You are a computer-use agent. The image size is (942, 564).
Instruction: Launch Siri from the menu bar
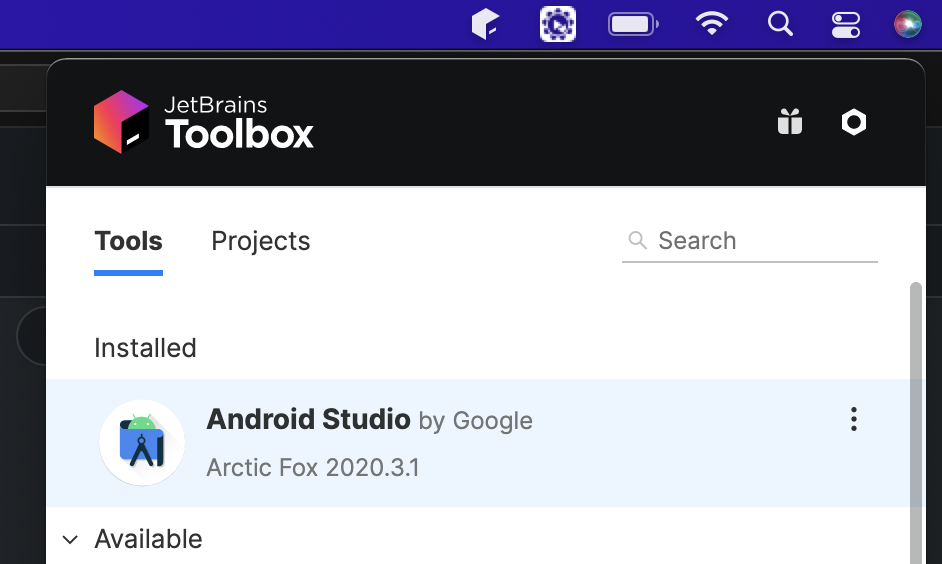click(907, 24)
